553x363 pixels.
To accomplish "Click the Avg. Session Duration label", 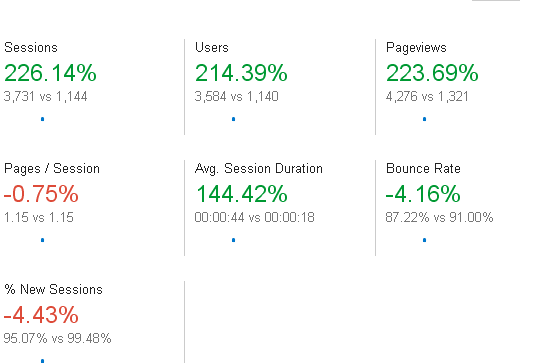I will 259,169.
